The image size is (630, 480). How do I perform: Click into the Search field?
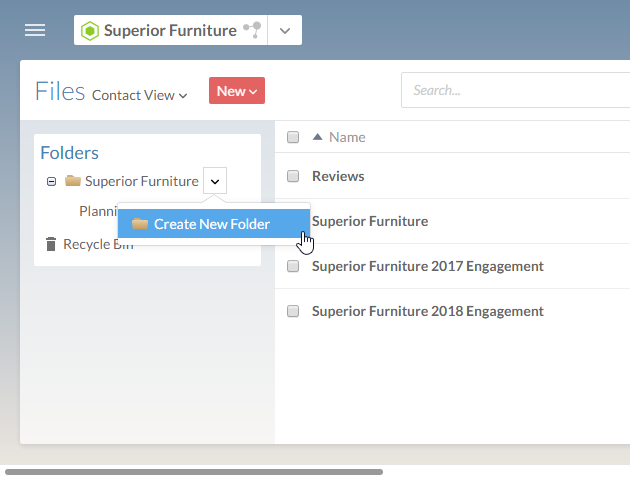pos(515,90)
